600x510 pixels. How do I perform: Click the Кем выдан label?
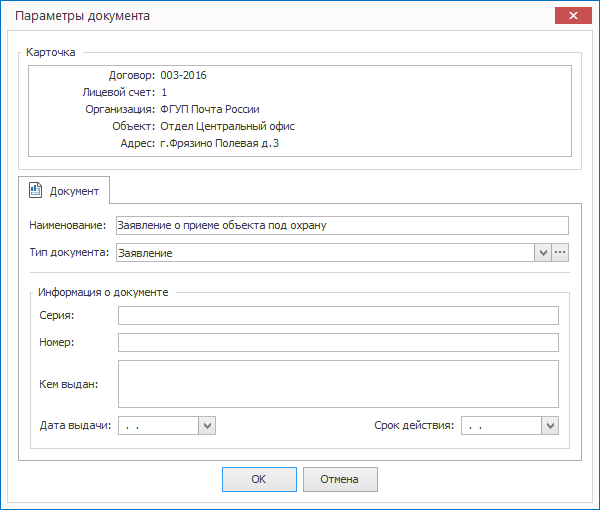(68, 384)
